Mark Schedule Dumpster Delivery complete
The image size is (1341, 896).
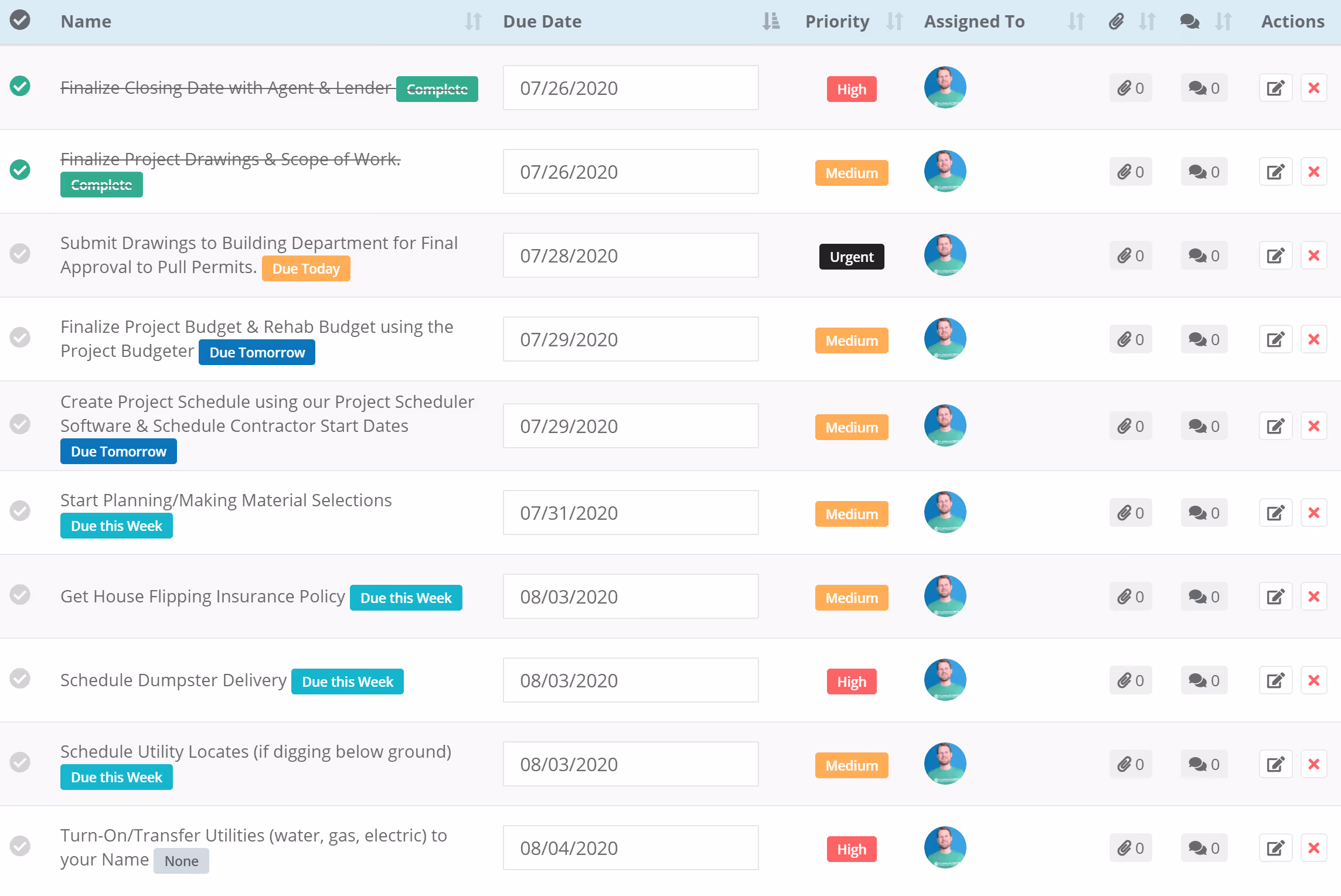coord(20,679)
